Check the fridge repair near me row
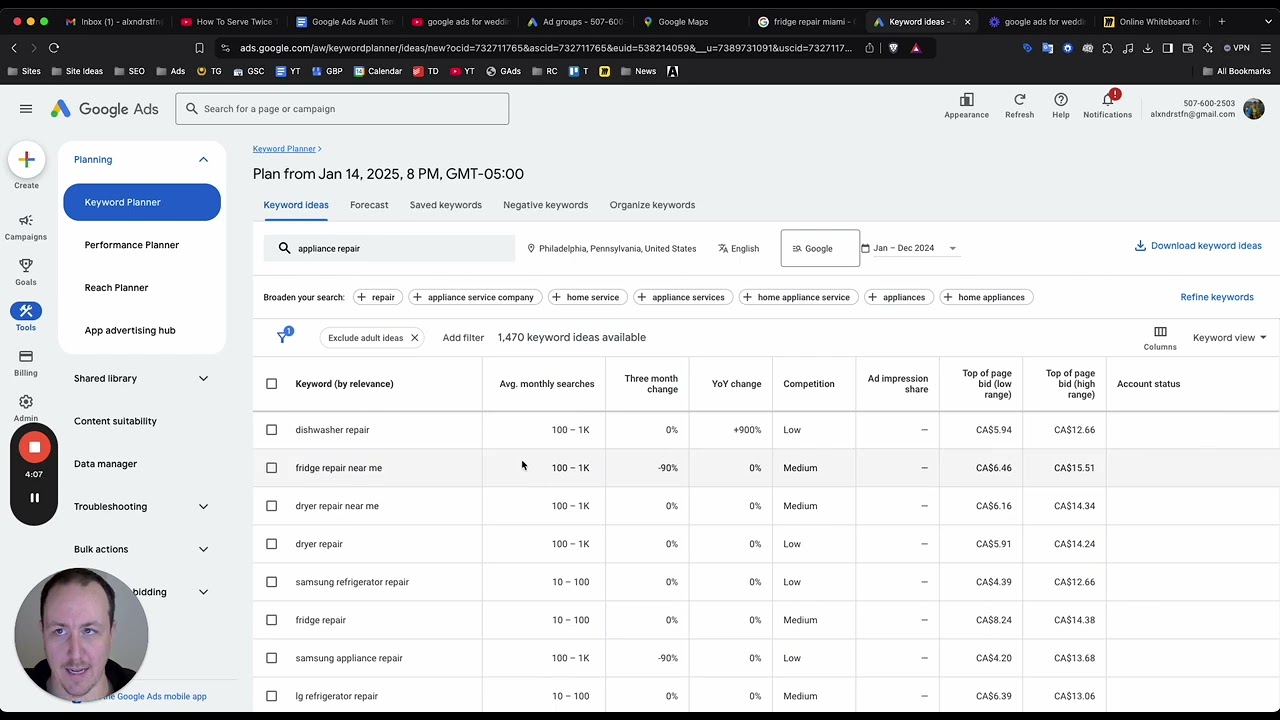The image size is (1280, 720). [x=271, y=468]
